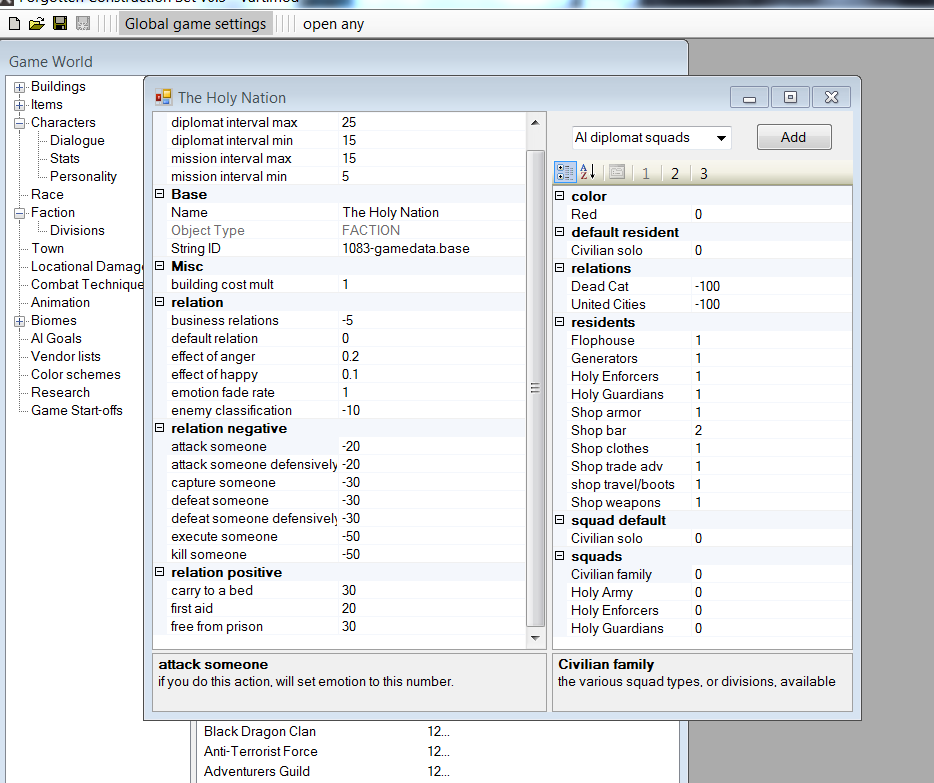934x783 pixels.
Task: Select Anti-Terrorist Force in background list
Action: (x=260, y=751)
